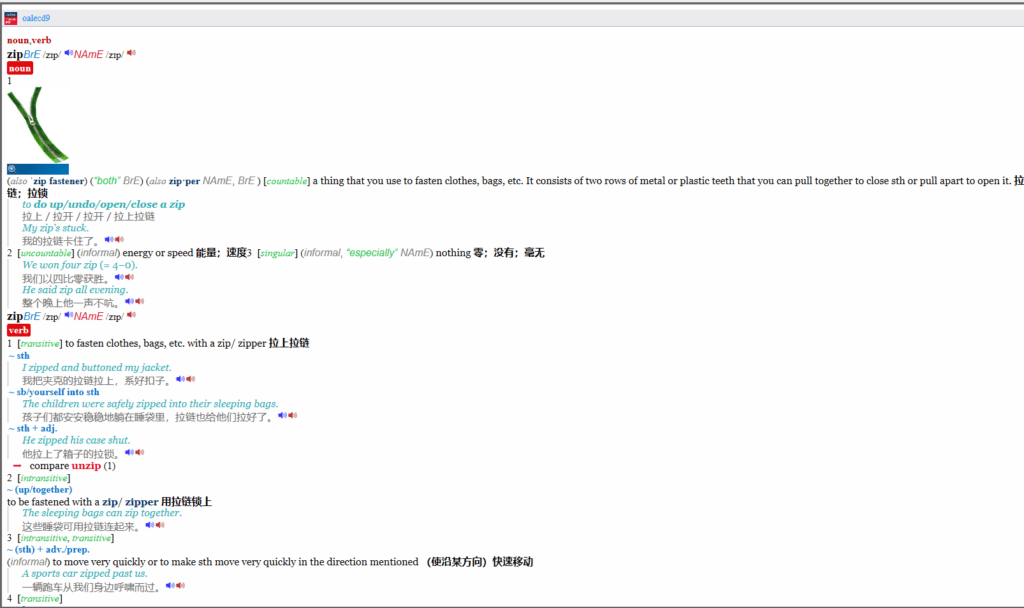
Task: Open the oalecd9 dictionary logo icon
Action: tap(11, 17)
